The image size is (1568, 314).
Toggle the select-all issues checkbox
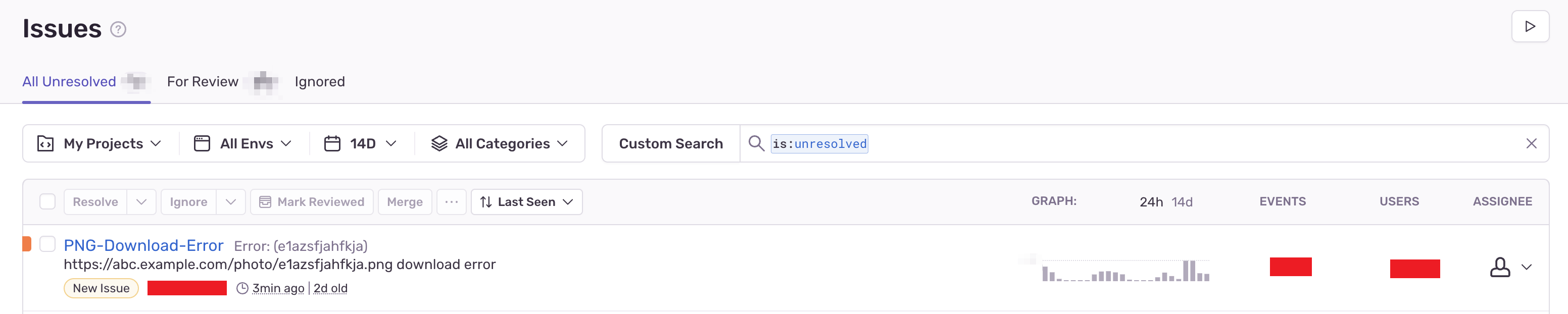[x=47, y=201]
